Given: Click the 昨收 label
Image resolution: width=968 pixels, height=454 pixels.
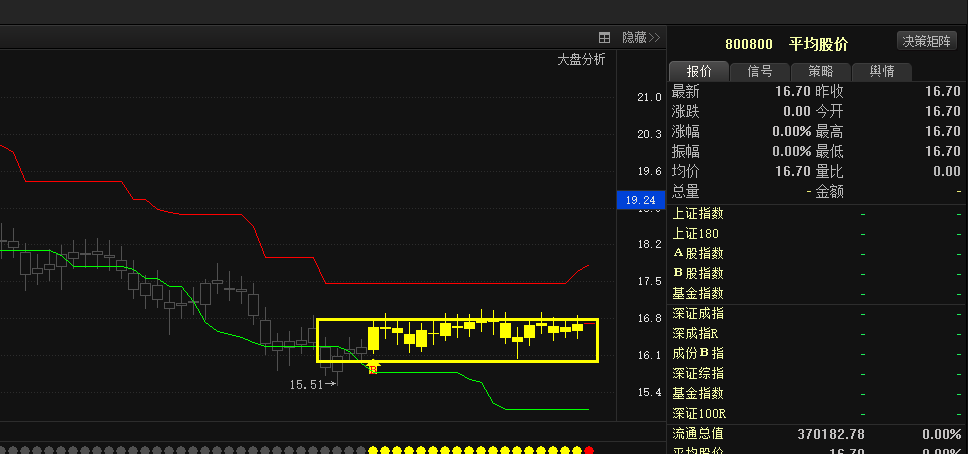Looking at the screenshot, I should [830, 92].
